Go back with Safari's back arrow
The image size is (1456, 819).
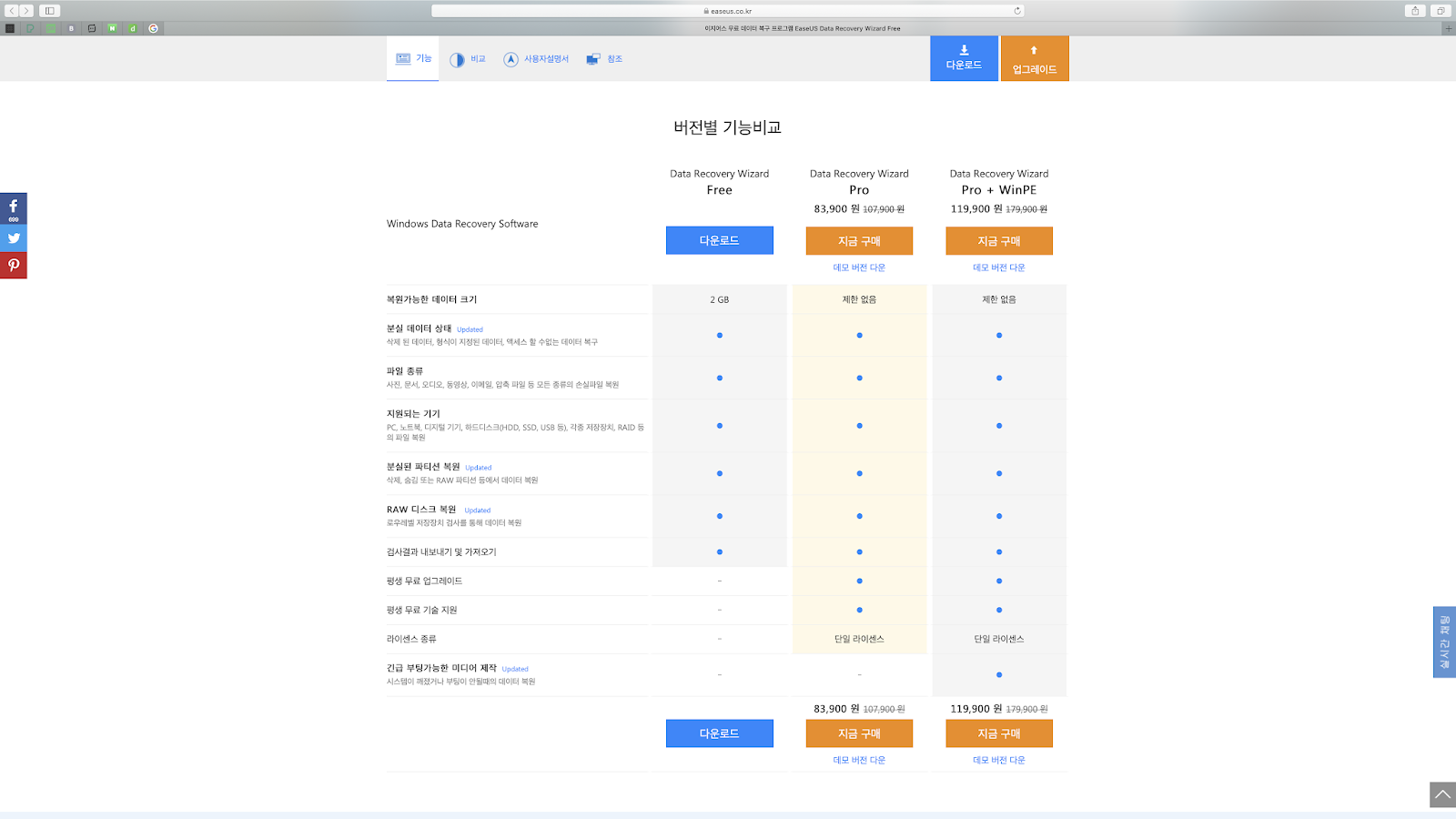[12, 11]
